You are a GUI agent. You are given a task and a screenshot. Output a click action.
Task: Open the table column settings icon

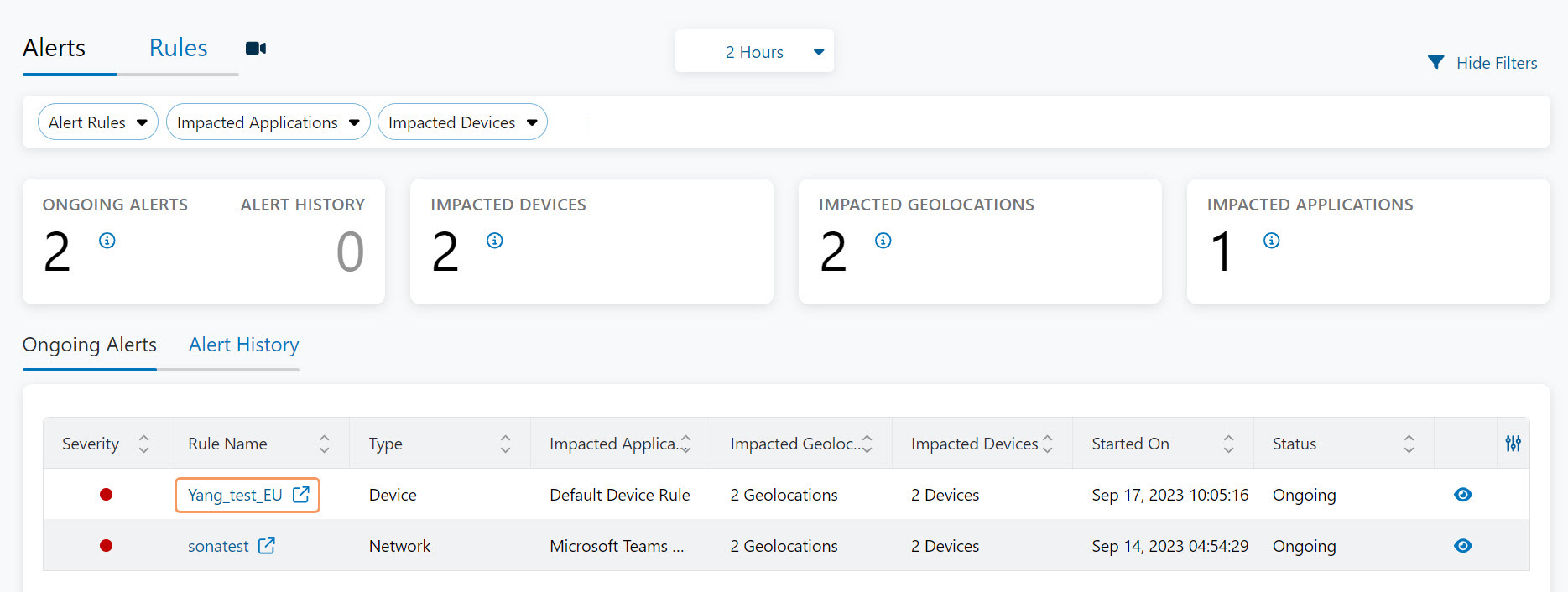pyautogui.click(x=1513, y=444)
